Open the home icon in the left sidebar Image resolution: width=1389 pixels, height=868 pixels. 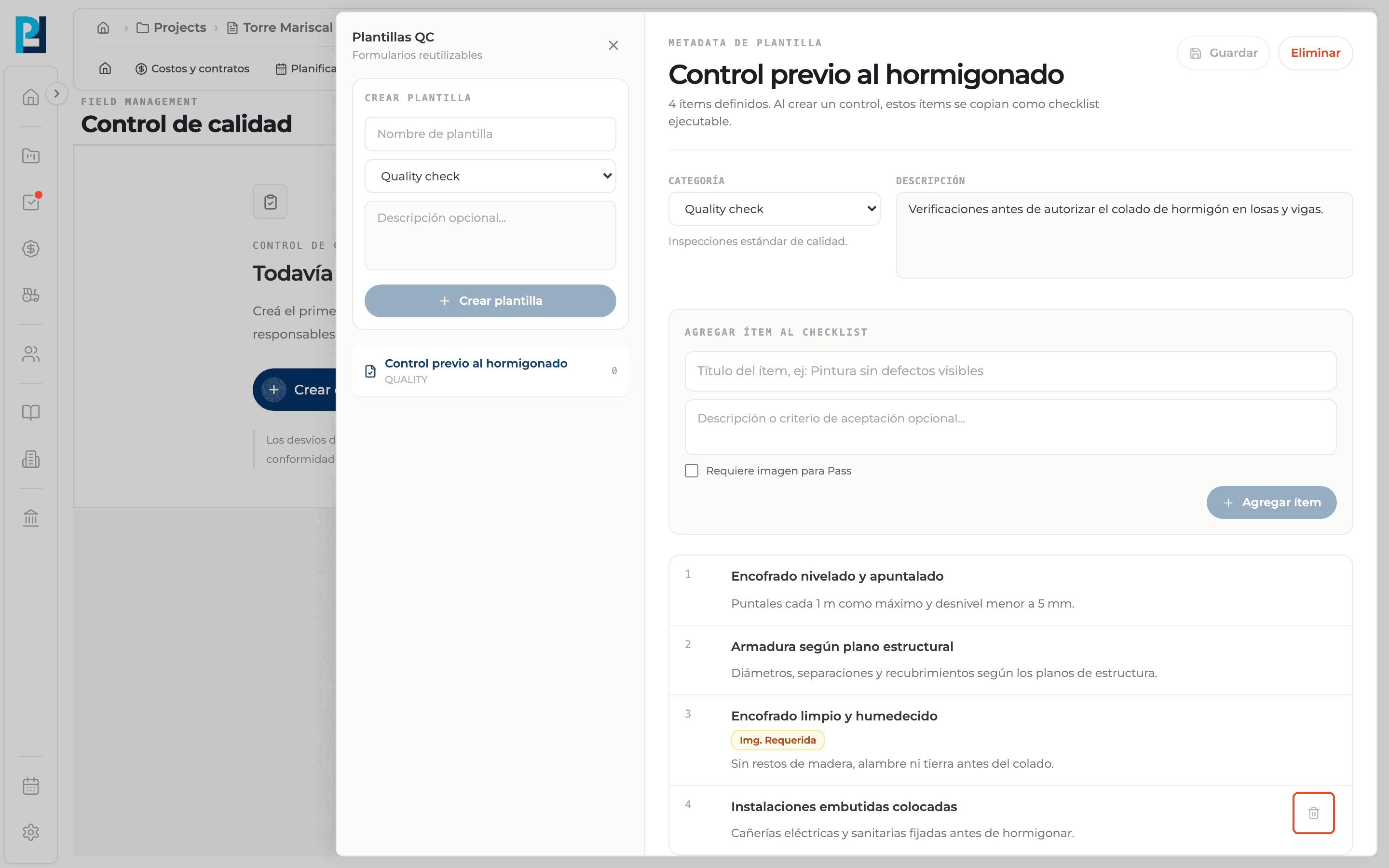(x=30, y=97)
